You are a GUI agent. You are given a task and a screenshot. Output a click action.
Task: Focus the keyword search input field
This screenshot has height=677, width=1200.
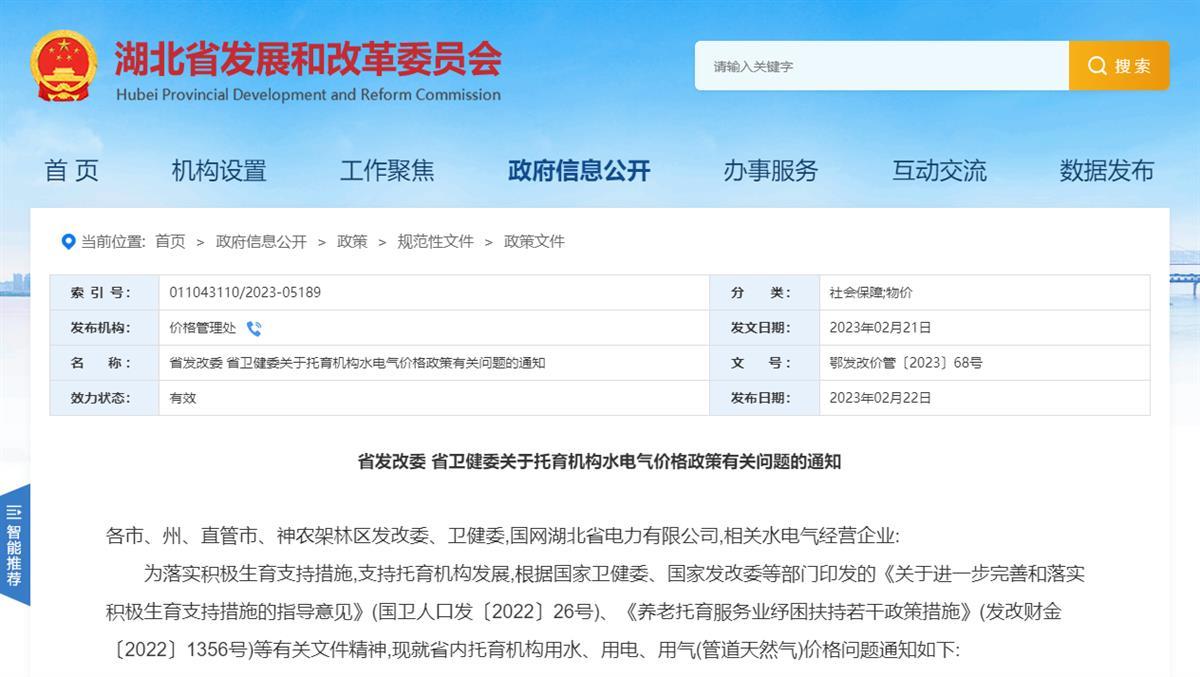(882, 66)
